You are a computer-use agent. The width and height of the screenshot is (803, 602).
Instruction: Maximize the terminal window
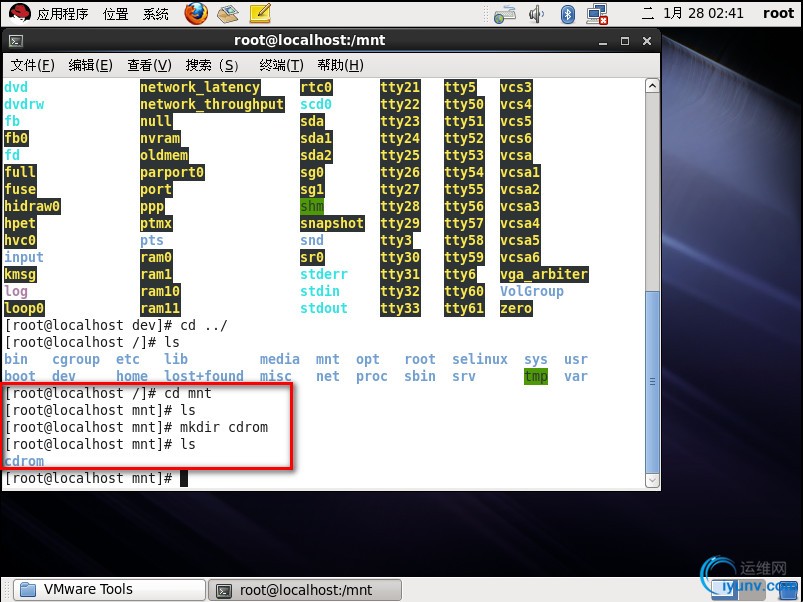625,41
